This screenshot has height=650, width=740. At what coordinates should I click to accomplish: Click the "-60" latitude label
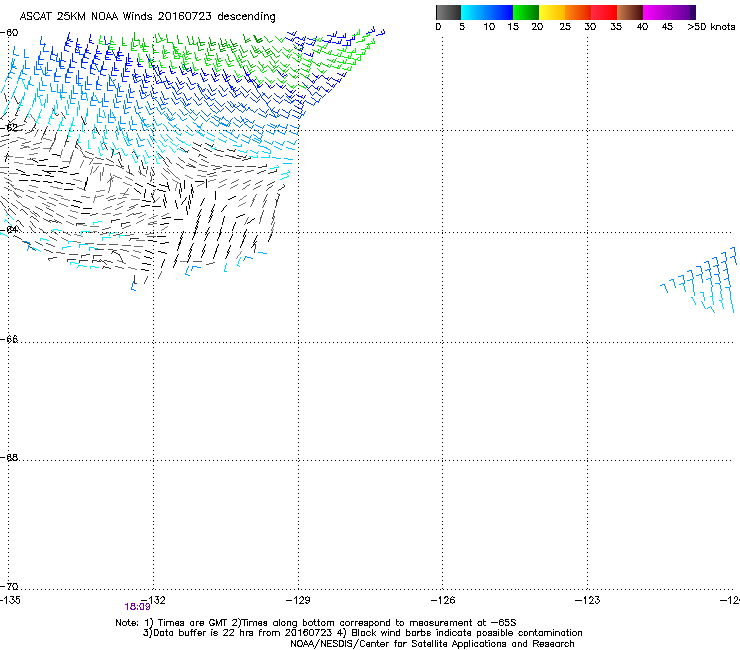tap(9, 33)
